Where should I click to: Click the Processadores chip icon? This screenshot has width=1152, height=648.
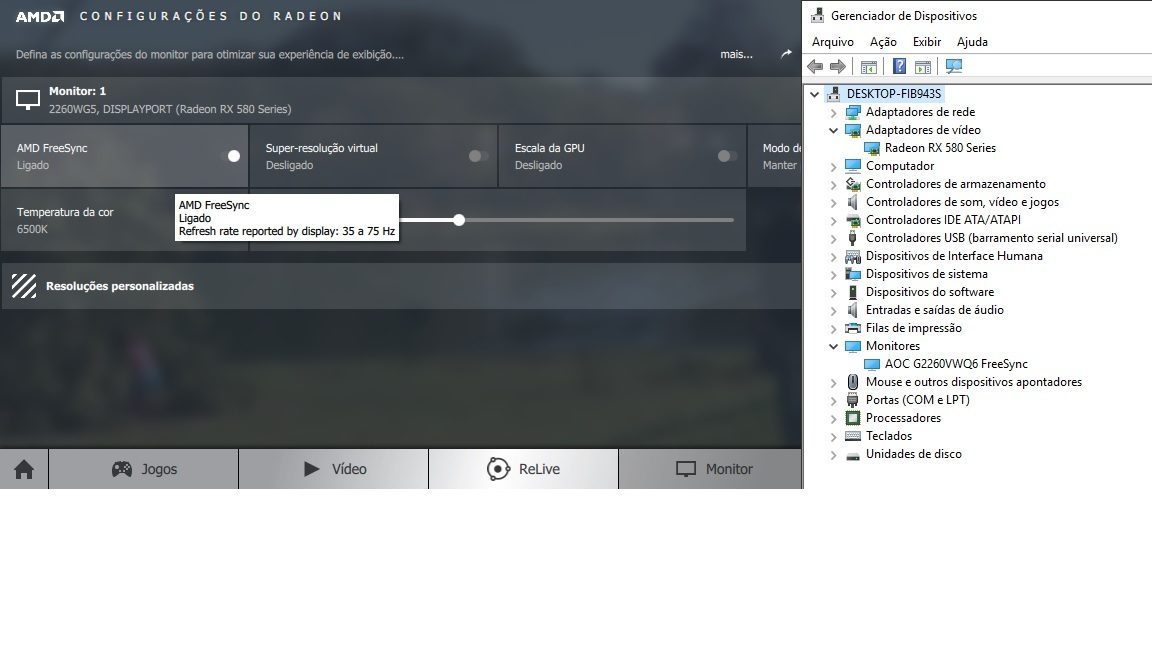click(852, 418)
